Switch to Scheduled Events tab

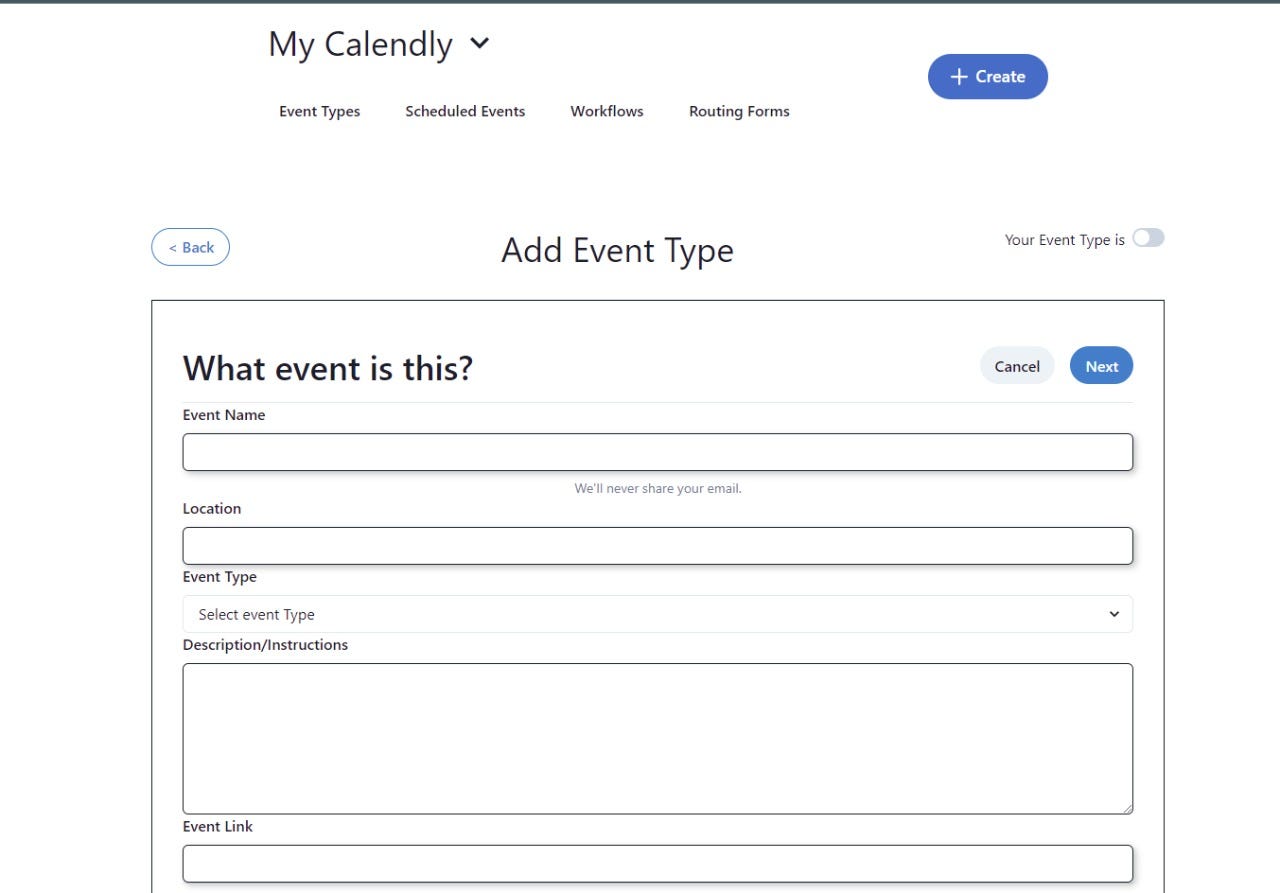click(x=465, y=111)
